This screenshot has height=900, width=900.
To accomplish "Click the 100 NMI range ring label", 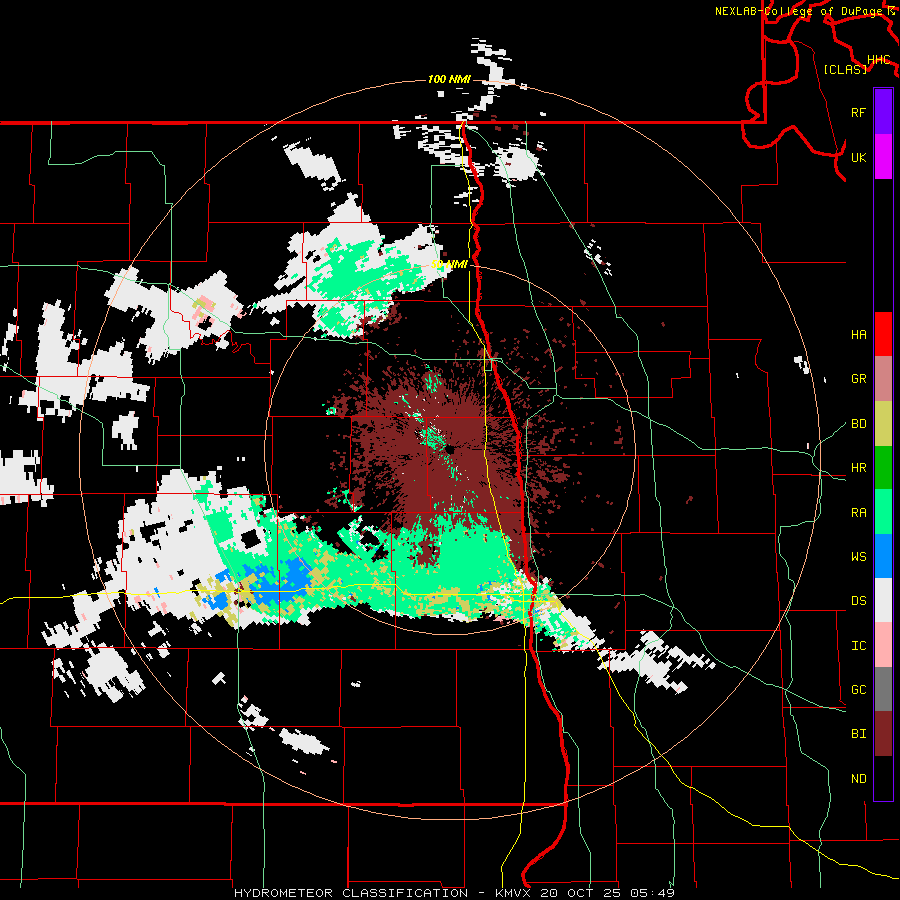I will [x=449, y=79].
